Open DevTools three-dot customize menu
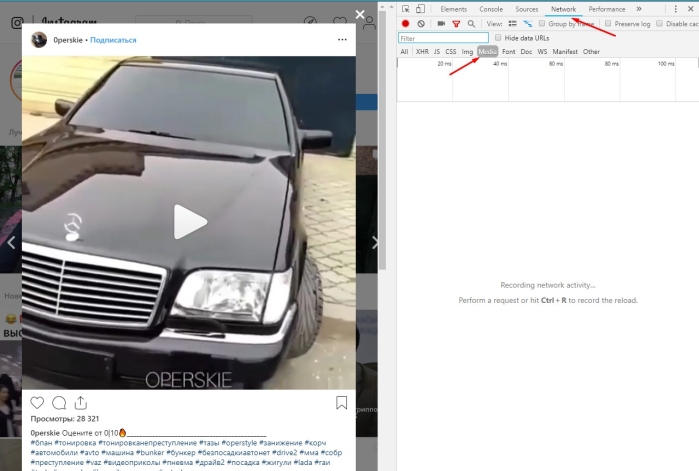 [675, 9]
